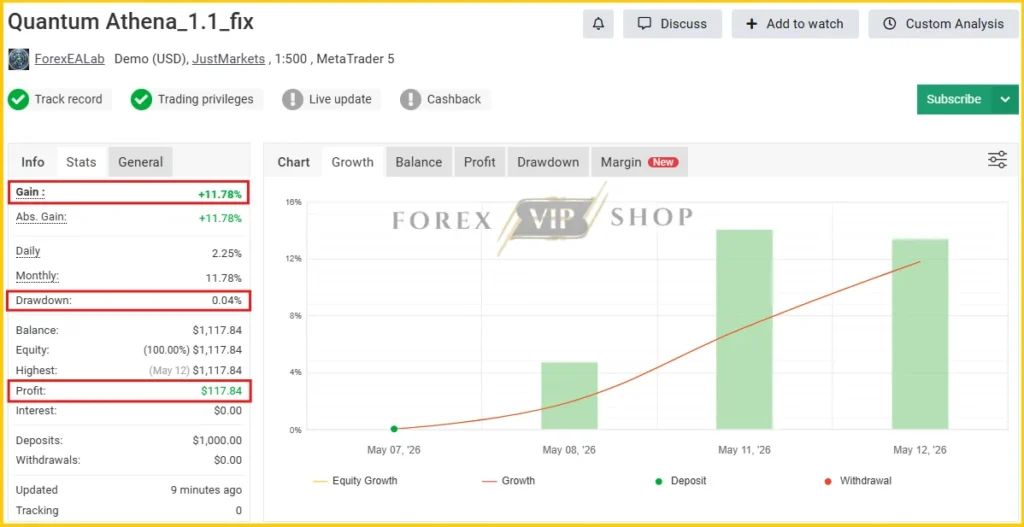Screen dimensions: 1024x527
Task: Open the Drawdown chart tab
Action: 548,162
